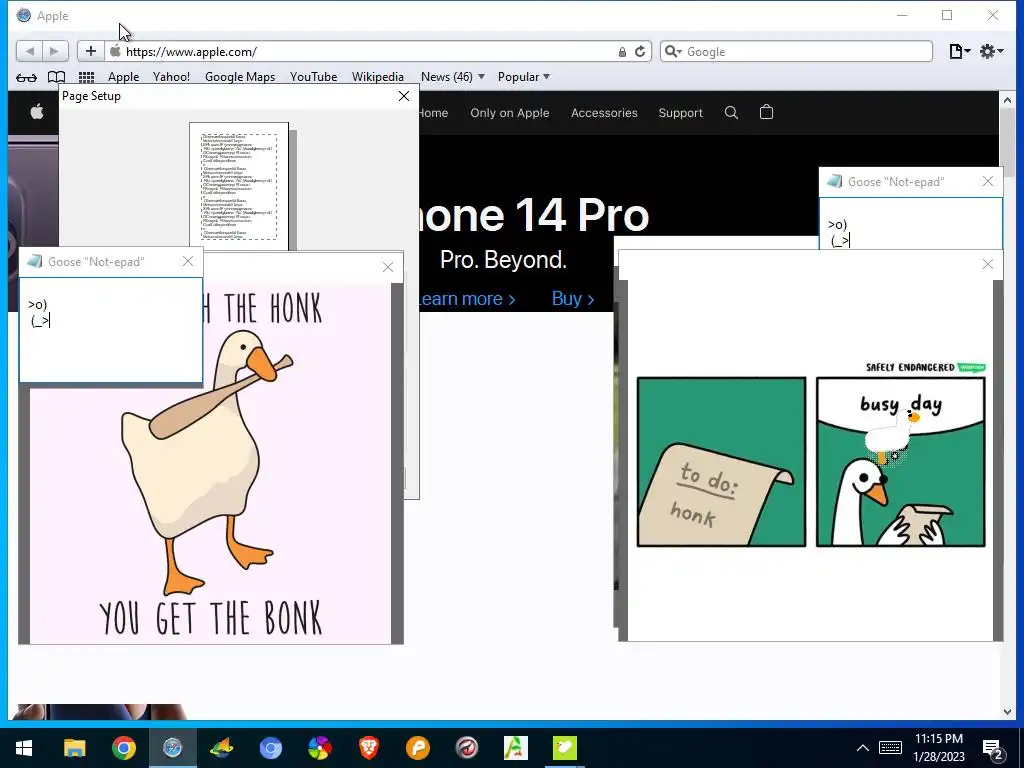Open the Yahoo! bookmark
The width and height of the screenshot is (1024, 768).
point(171,77)
